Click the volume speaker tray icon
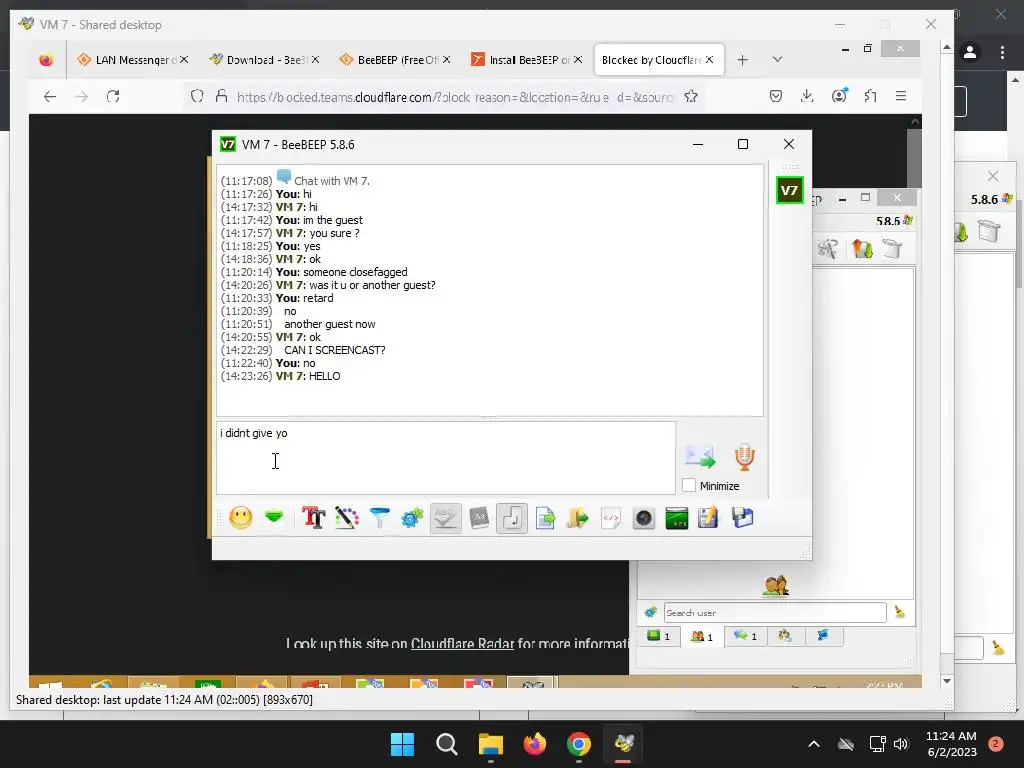The image size is (1024, 768). (x=901, y=744)
